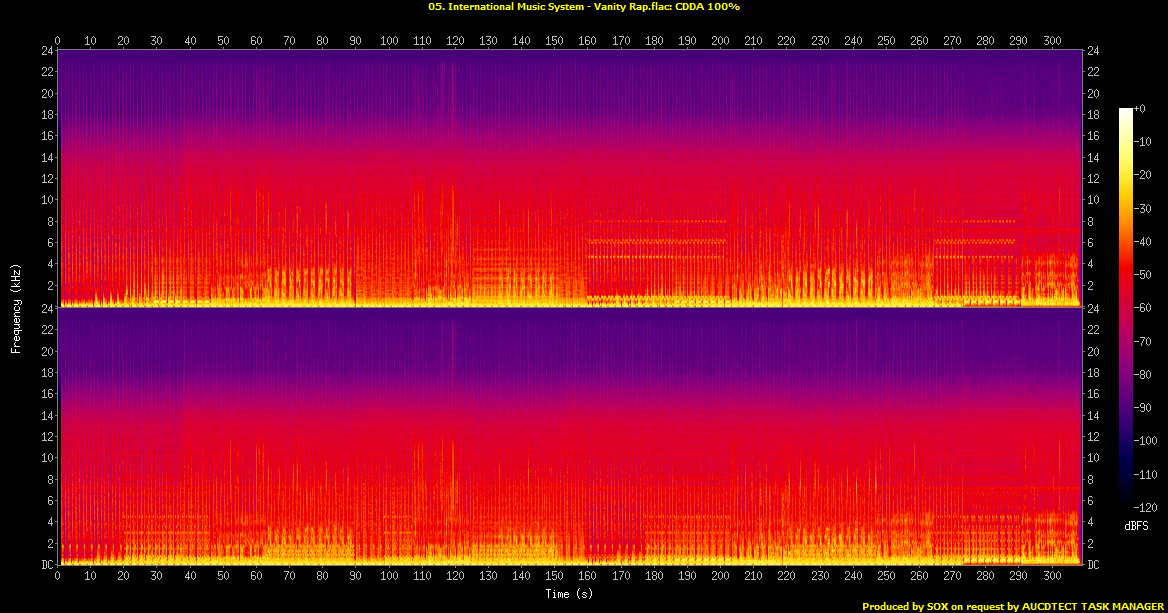Click the "Frequency (kHz)" vertical axis label
The height and width of the screenshot is (613, 1168).
[16, 307]
